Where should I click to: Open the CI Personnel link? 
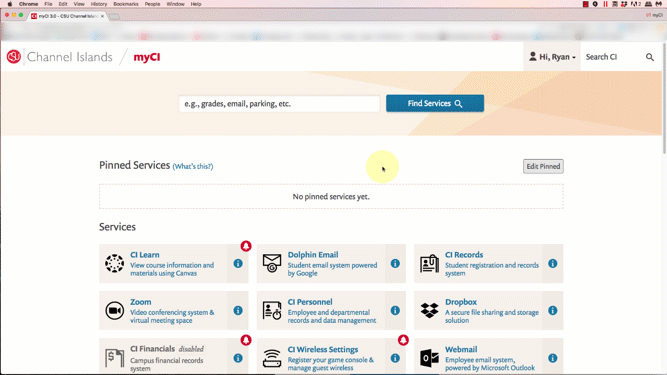(310, 302)
